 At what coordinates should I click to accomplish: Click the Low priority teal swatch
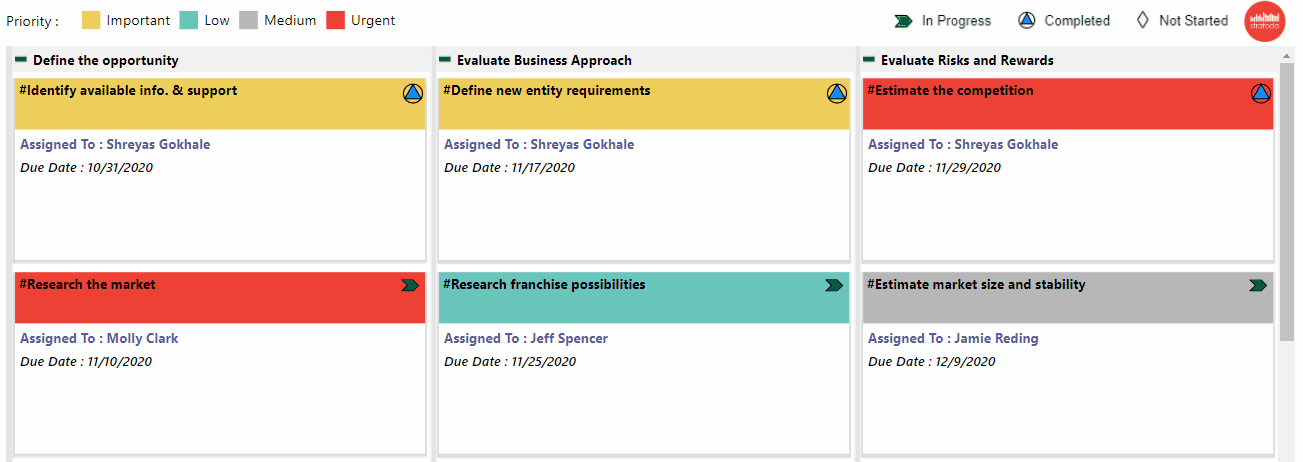[x=189, y=20]
